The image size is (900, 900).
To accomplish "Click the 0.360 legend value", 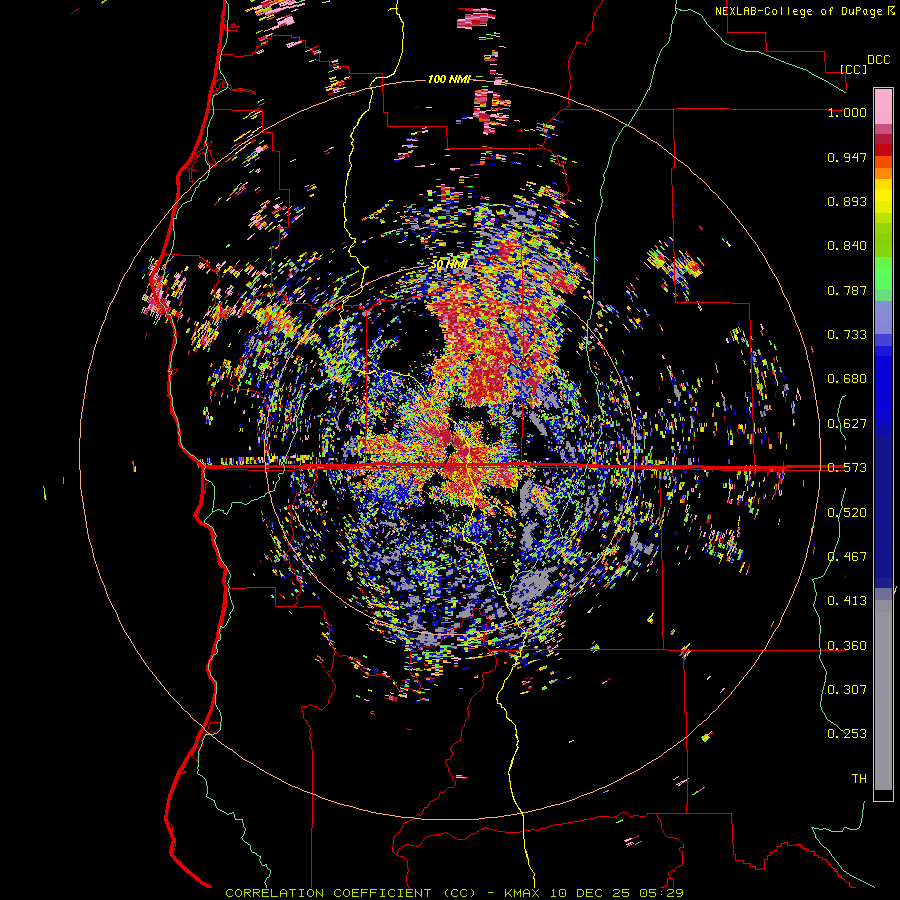I will pos(847,646).
